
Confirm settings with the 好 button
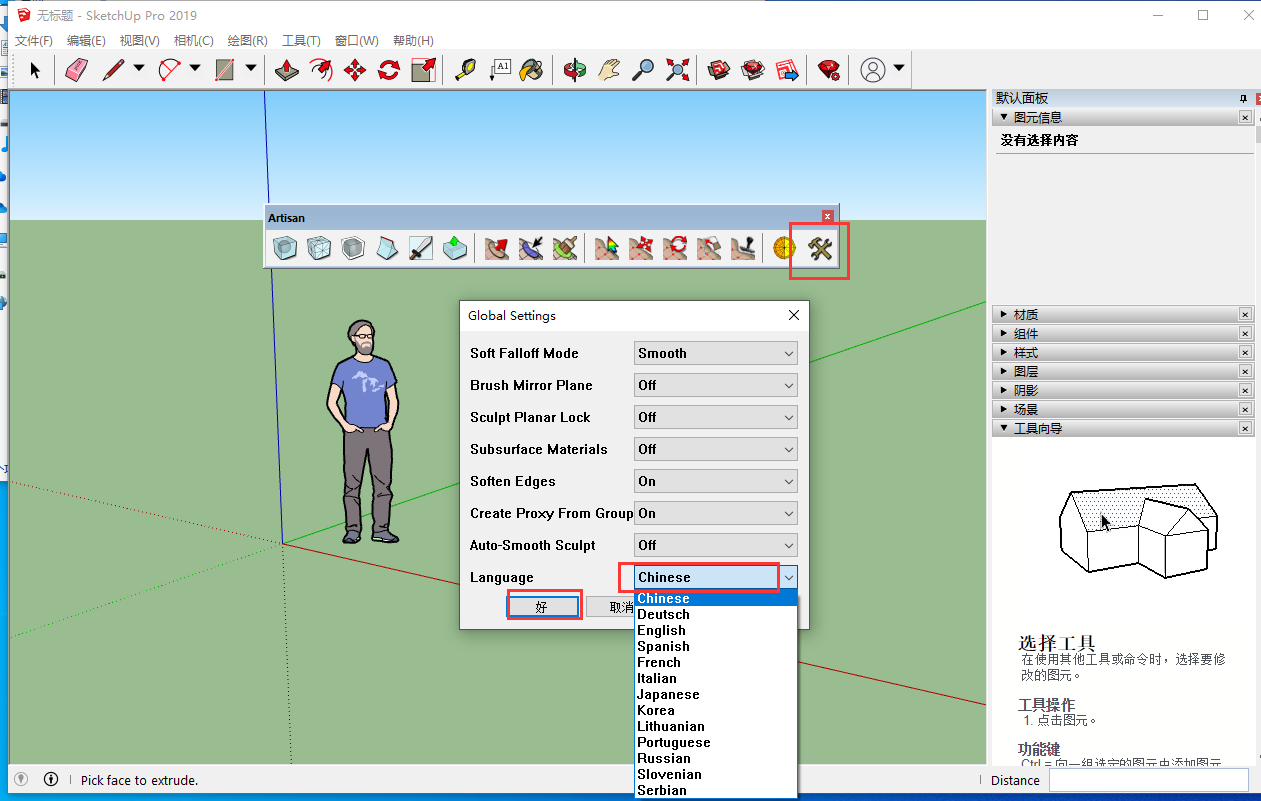(543, 607)
